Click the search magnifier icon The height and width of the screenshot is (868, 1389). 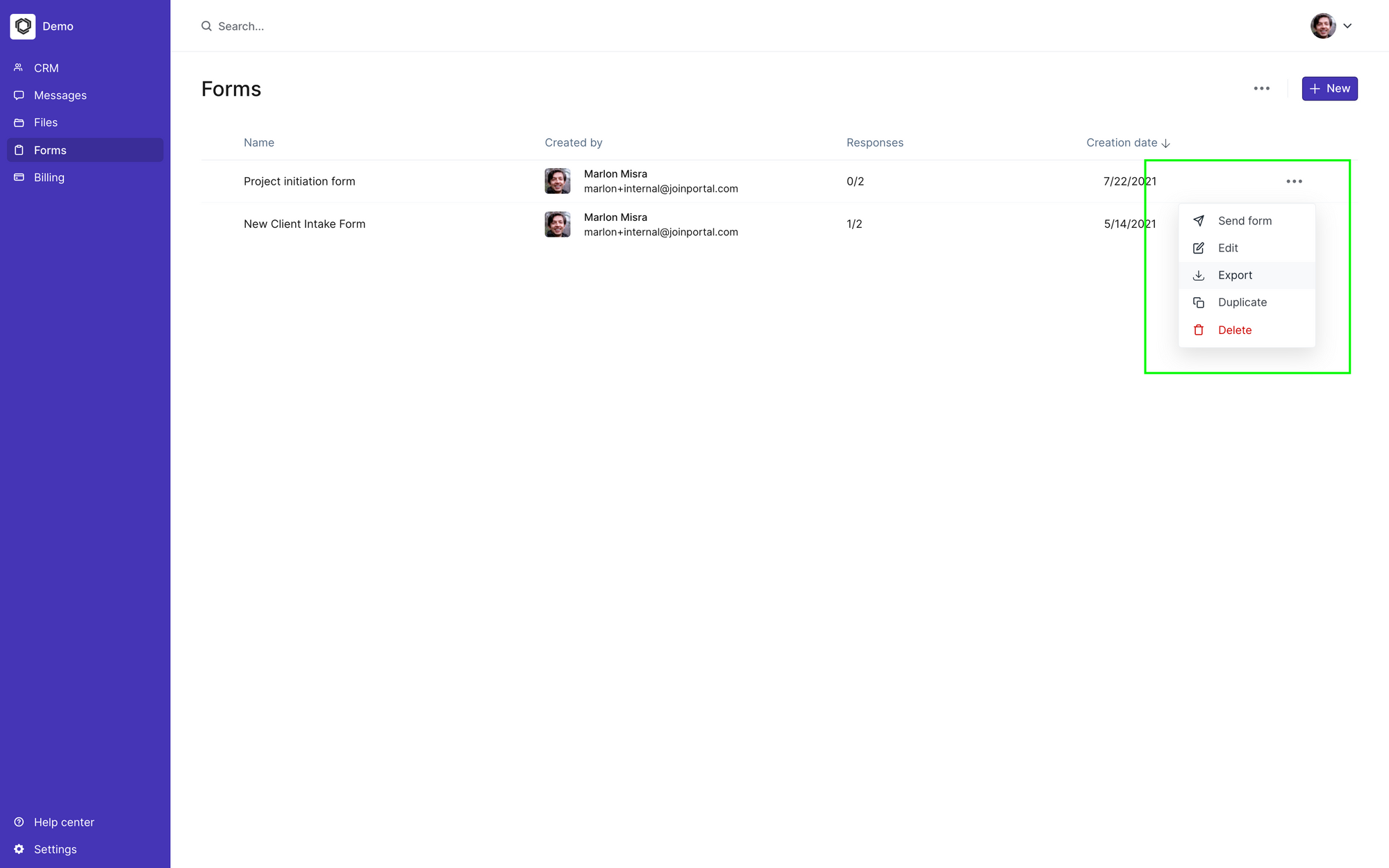(x=206, y=26)
